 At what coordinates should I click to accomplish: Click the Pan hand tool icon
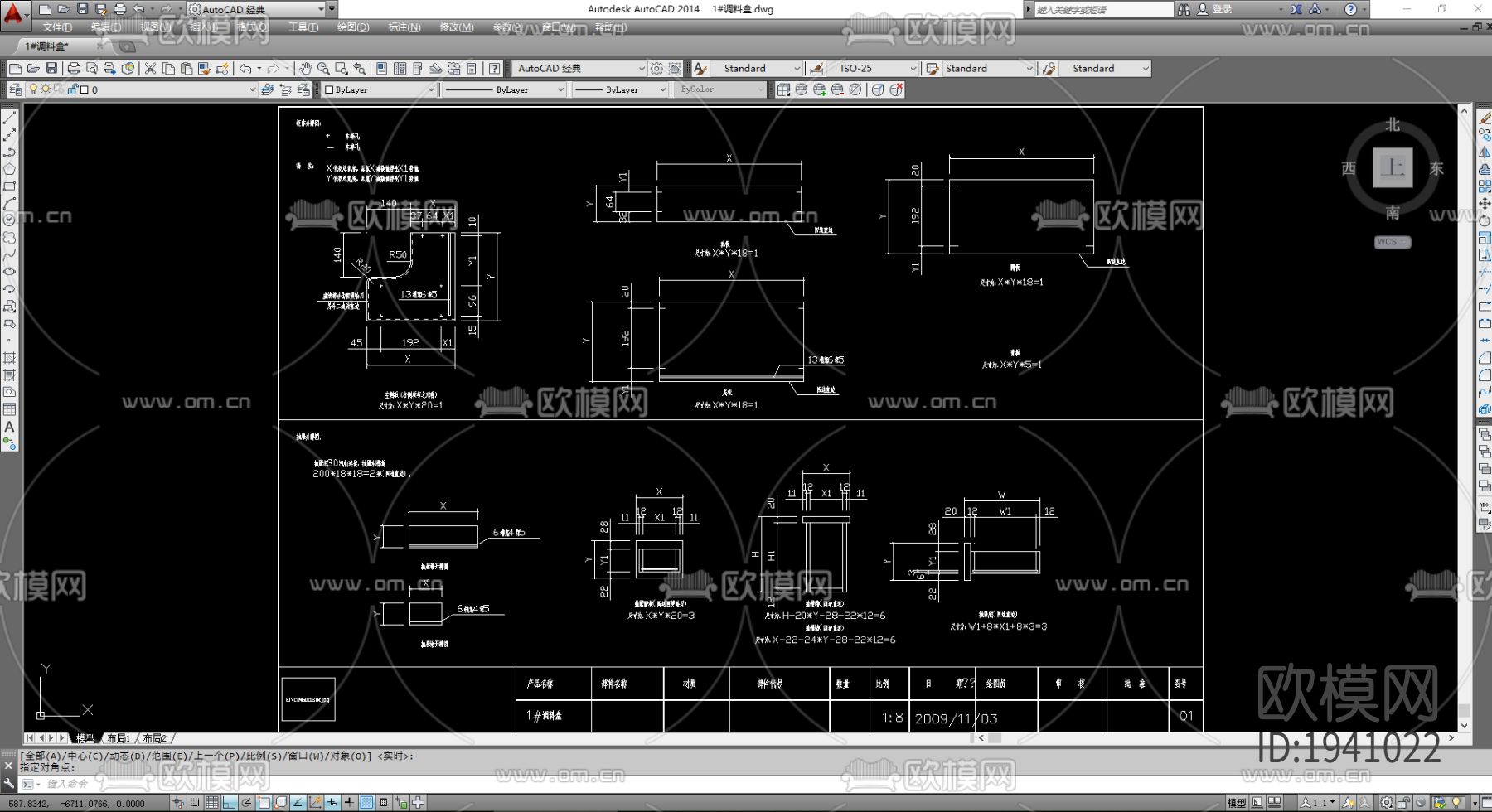pos(305,69)
